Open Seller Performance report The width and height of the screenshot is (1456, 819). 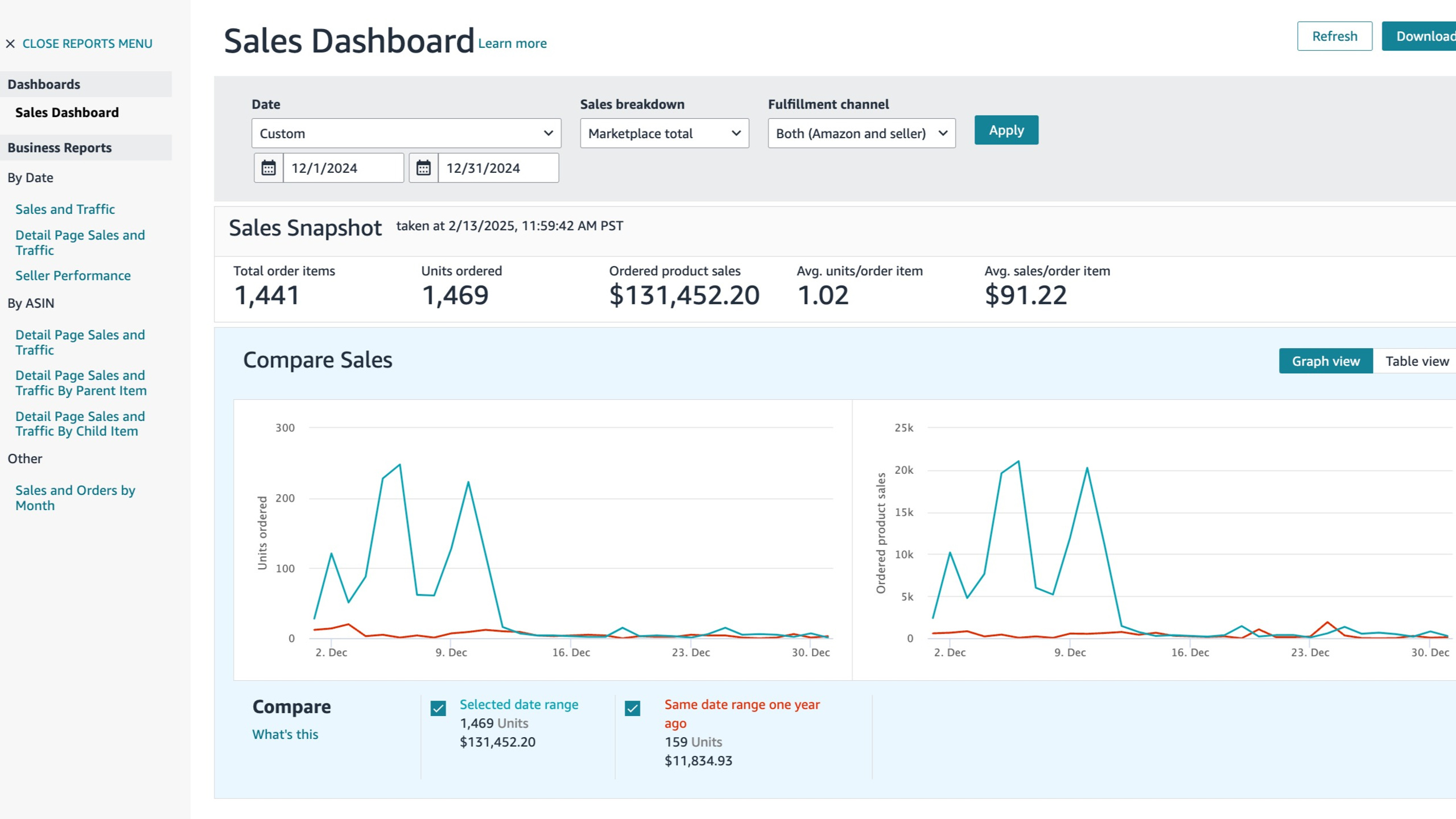73,275
